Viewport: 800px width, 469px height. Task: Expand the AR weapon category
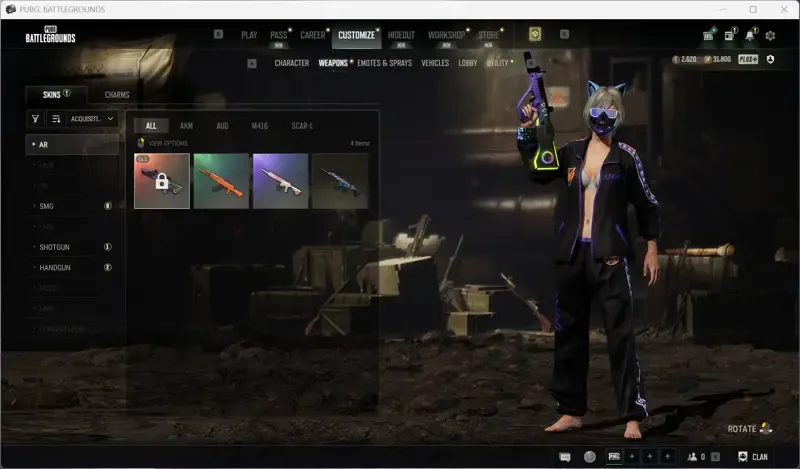[x=72, y=145]
